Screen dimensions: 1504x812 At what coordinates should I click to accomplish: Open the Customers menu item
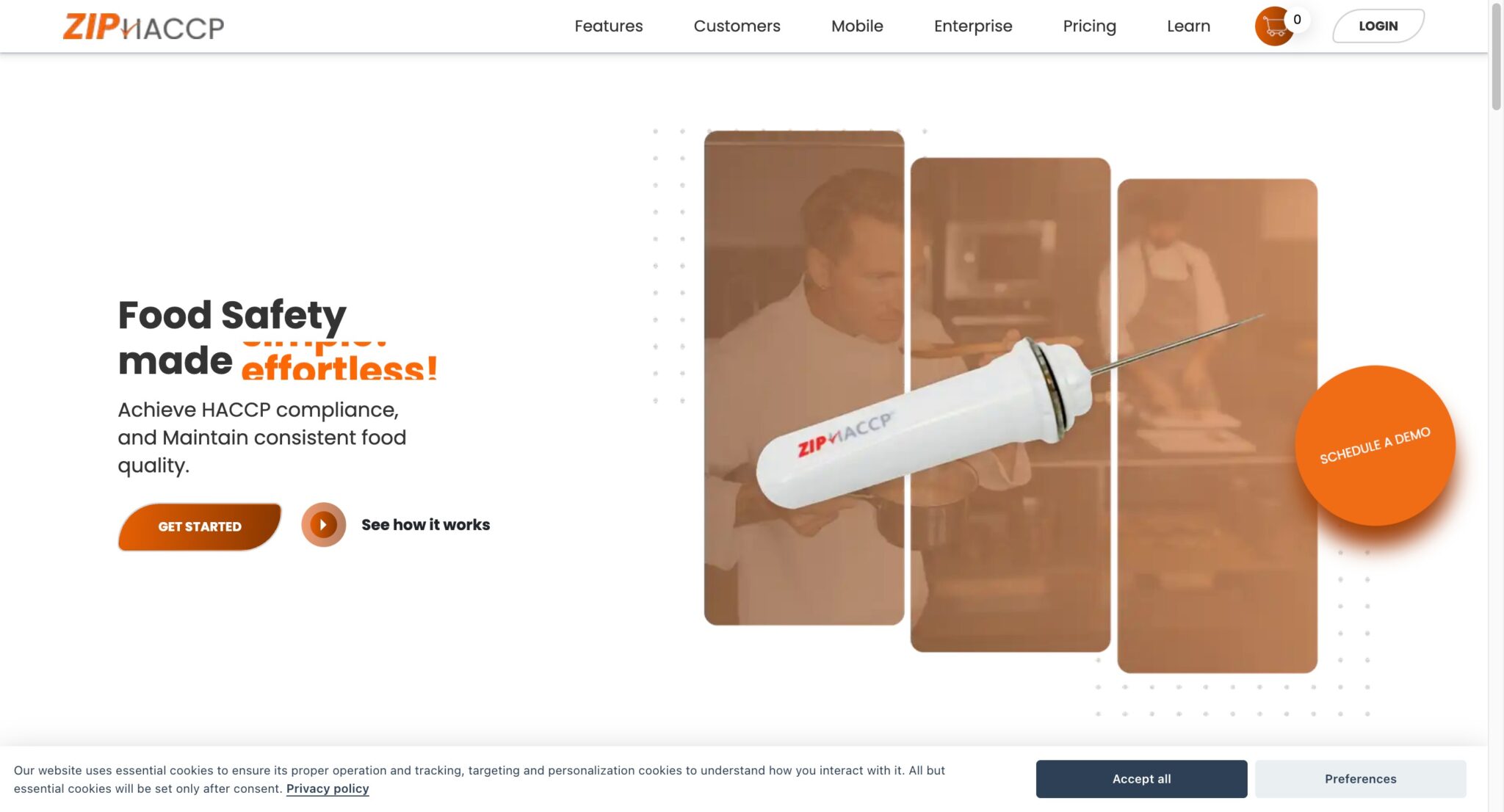[x=737, y=26]
